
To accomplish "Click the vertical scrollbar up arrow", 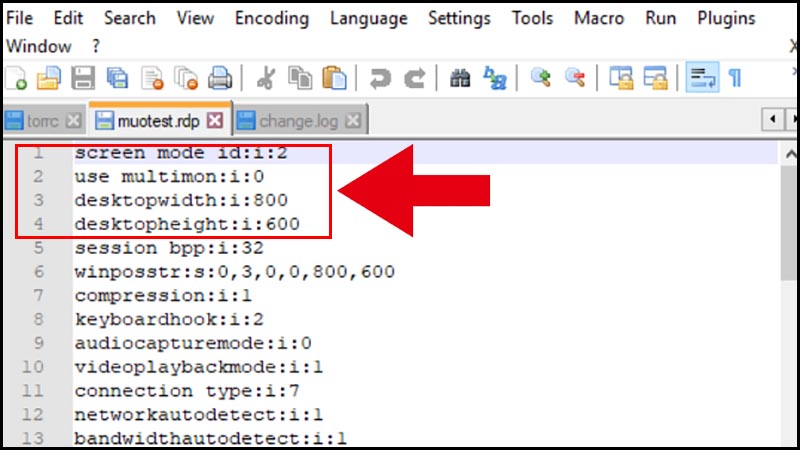I will click(790, 154).
